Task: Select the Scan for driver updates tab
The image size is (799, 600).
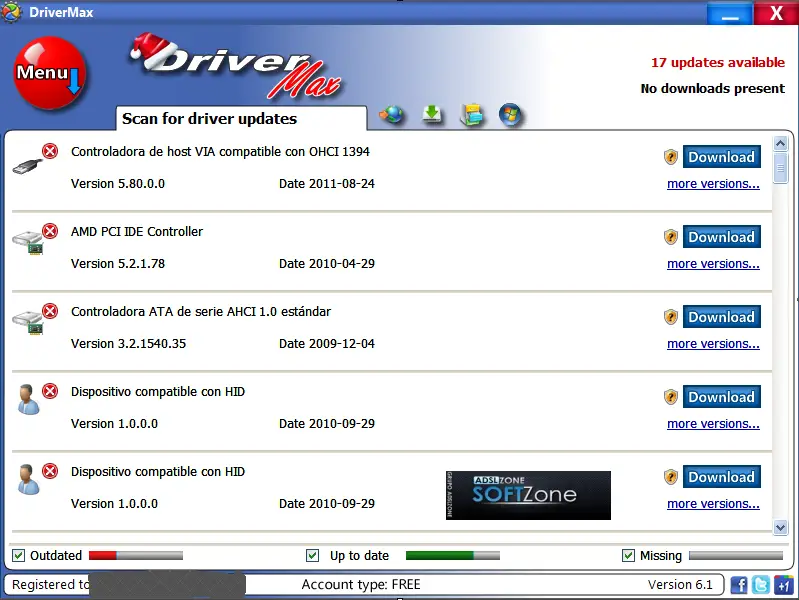Action: [x=241, y=118]
